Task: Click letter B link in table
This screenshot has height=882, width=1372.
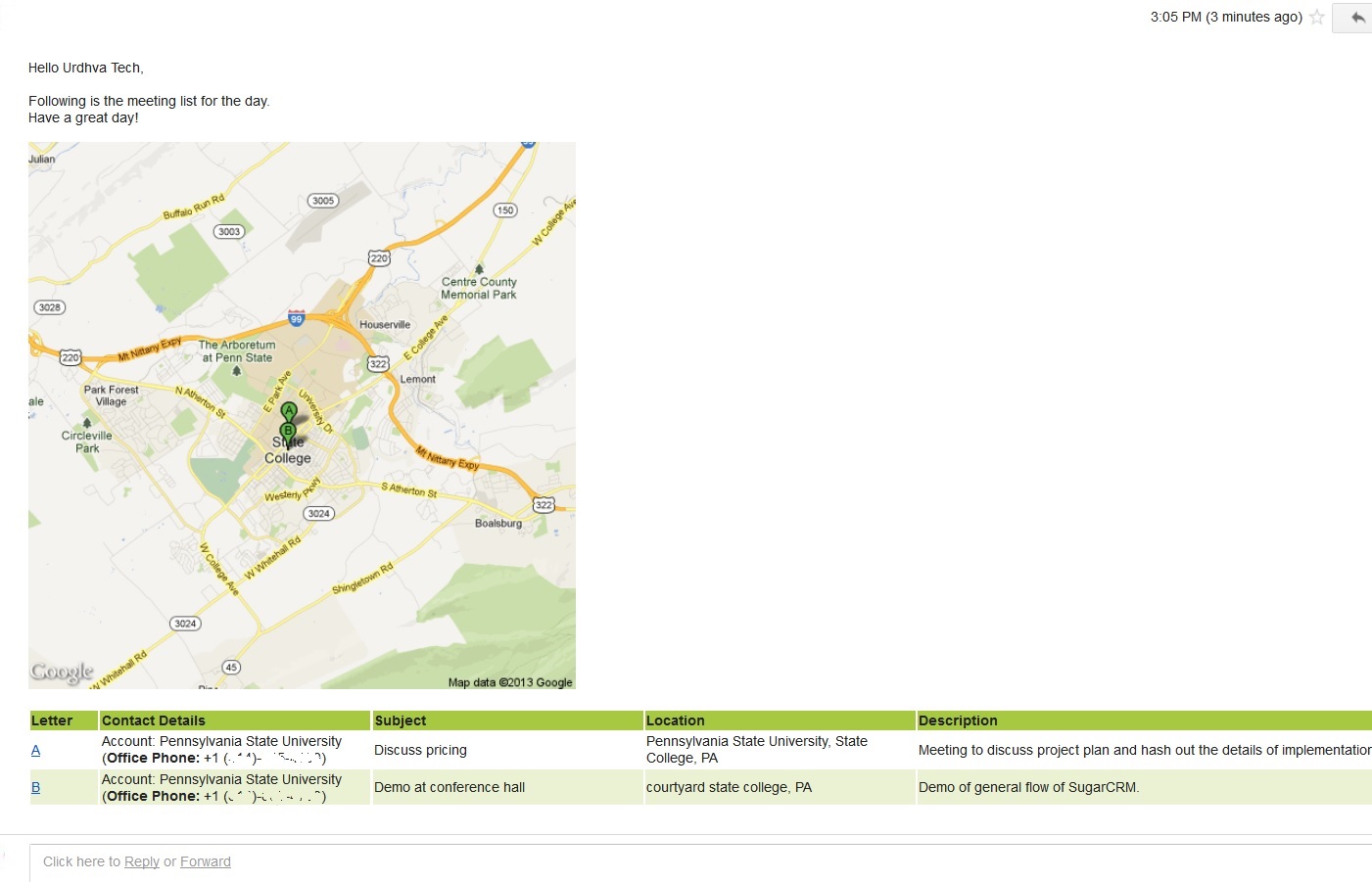Action: pos(35,787)
